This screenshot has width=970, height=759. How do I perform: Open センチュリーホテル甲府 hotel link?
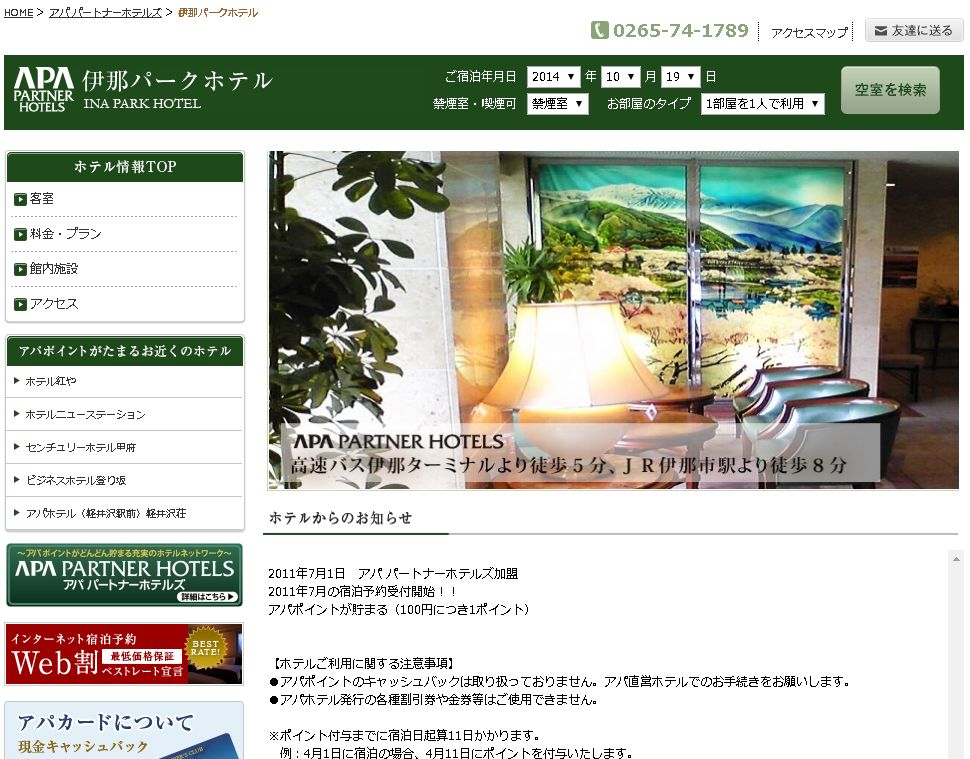pos(80,448)
